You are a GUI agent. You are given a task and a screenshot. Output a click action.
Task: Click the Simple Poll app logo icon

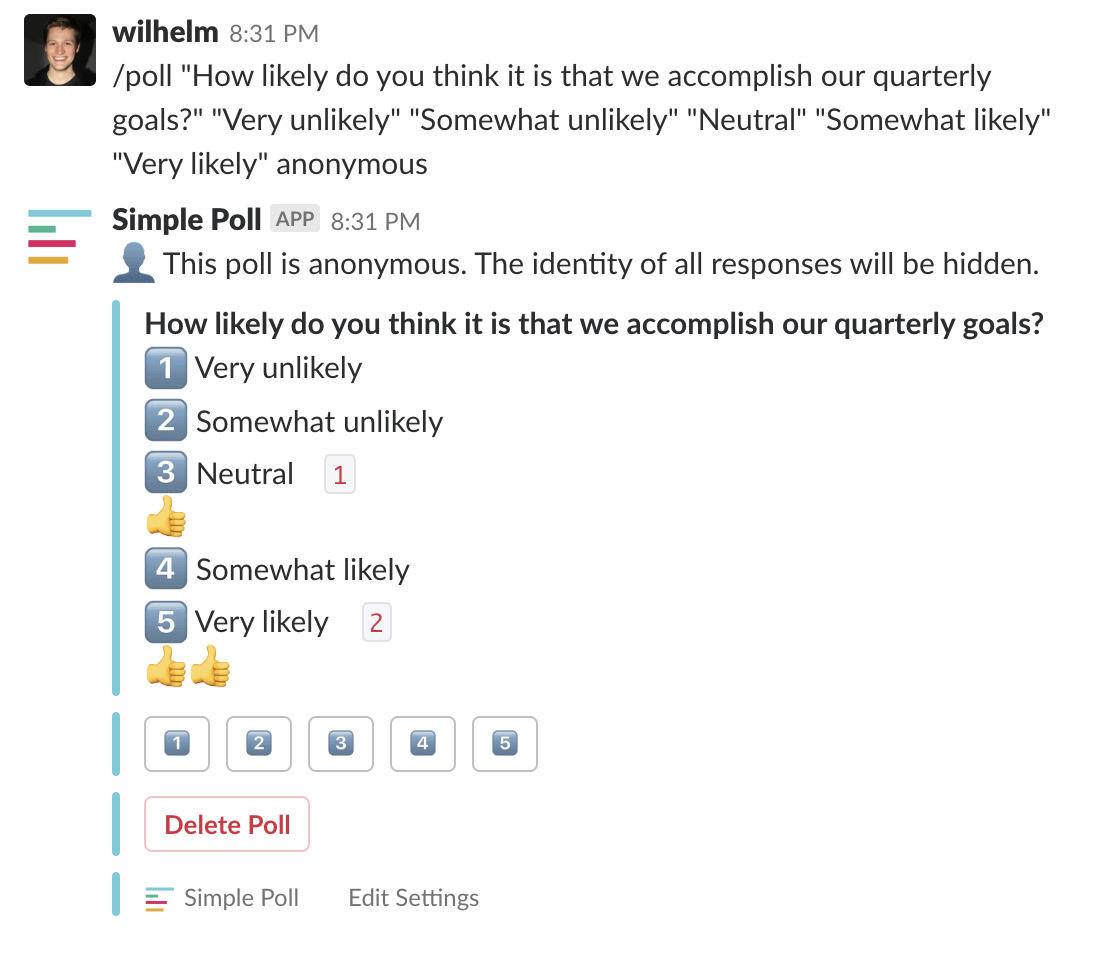click(59, 238)
